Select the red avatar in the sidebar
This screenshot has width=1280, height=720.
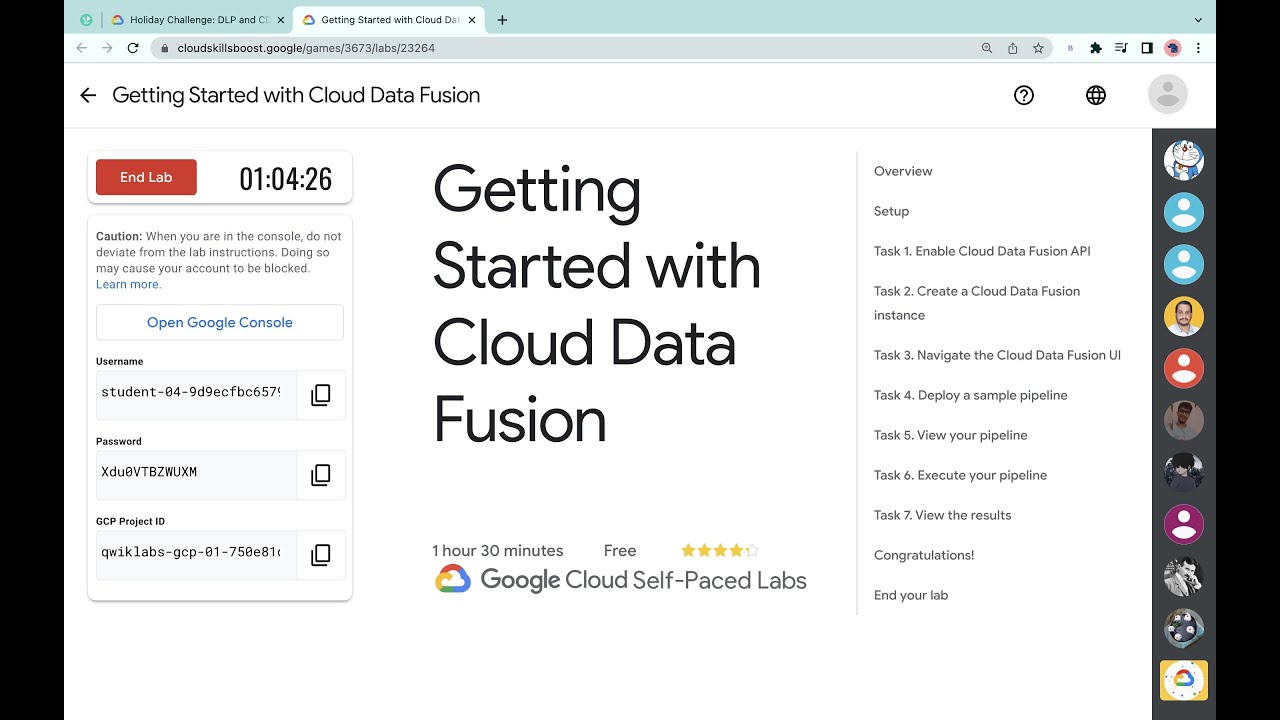click(1184, 368)
